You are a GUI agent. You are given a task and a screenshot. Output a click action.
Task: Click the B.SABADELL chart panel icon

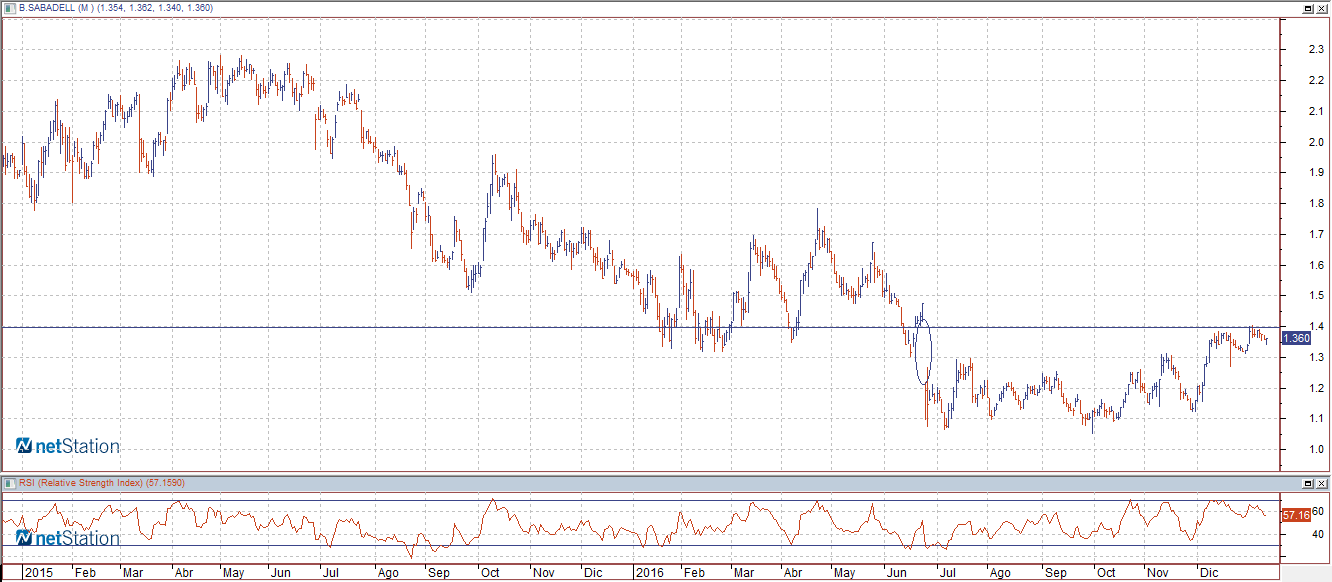tap(10, 7)
